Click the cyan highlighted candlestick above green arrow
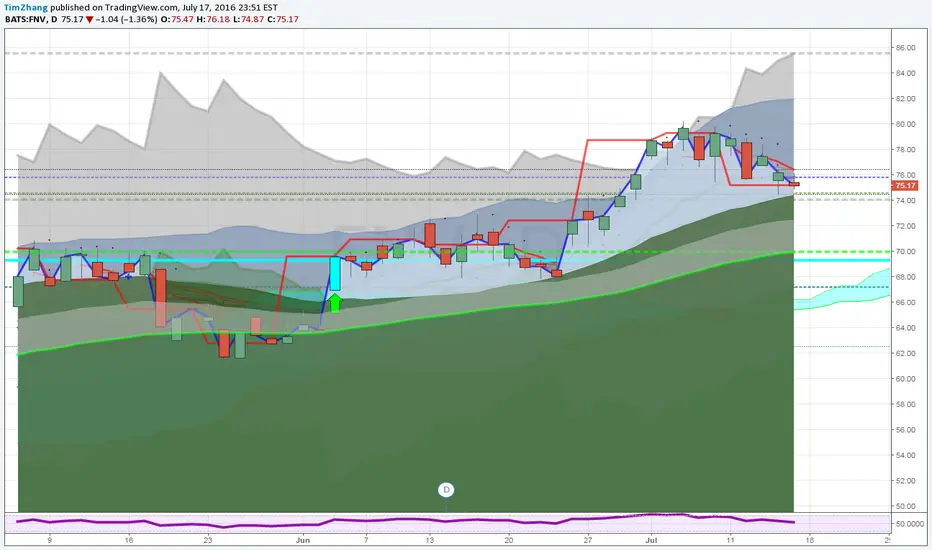This screenshot has width=932, height=550. point(335,274)
